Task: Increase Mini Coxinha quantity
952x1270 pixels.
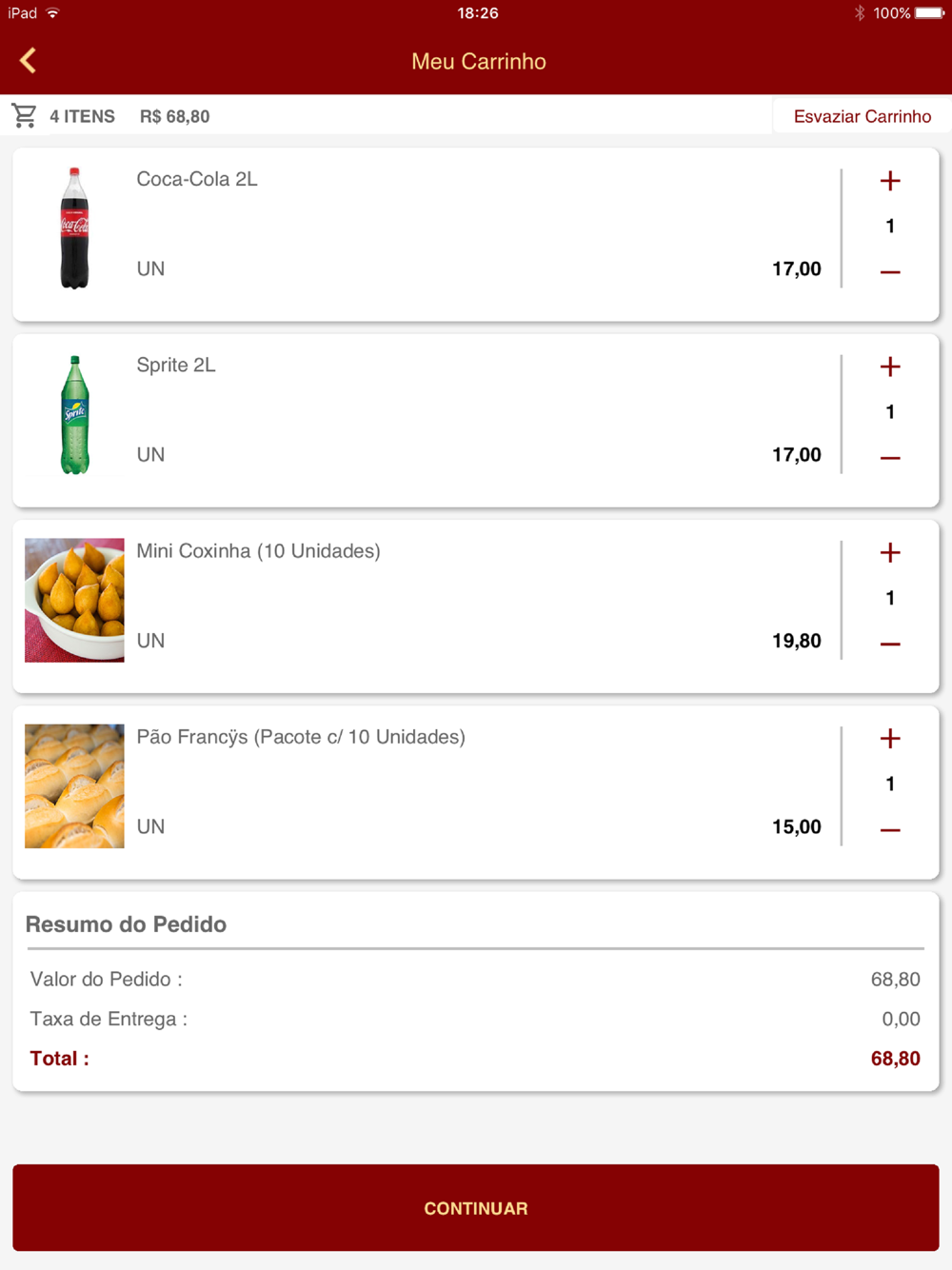Action: tap(890, 552)
